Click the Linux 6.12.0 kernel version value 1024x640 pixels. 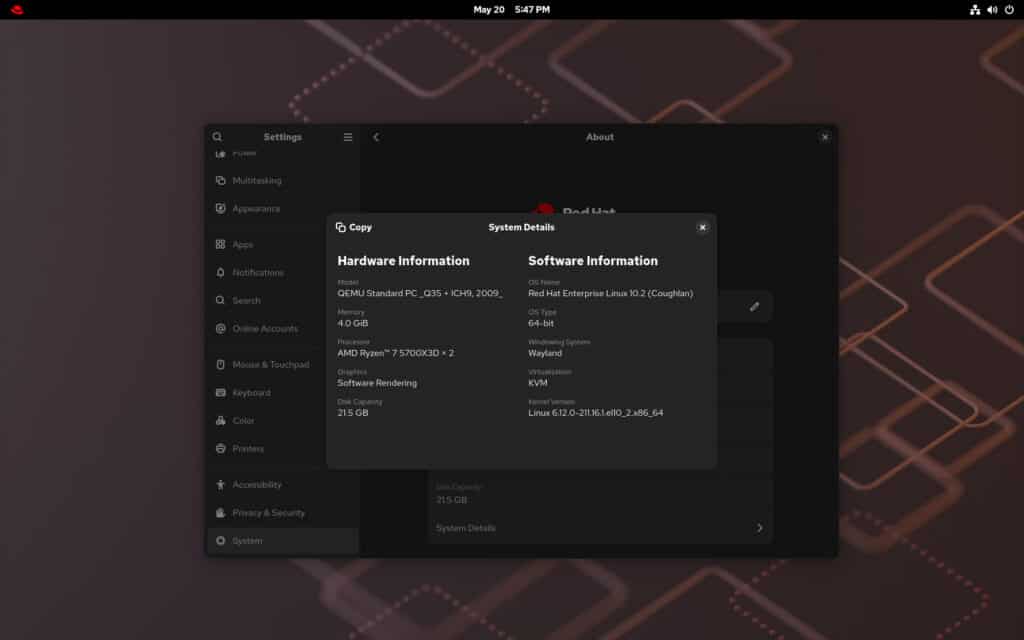[x=596, y=413]
